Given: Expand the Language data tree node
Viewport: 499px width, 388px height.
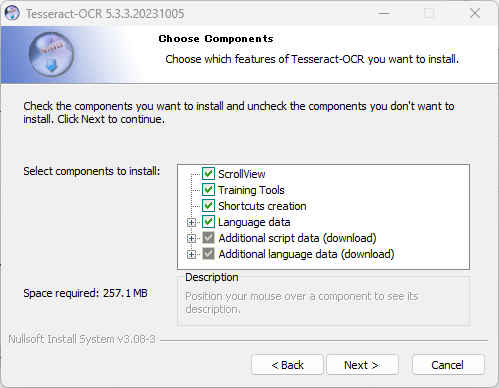Looking at the screenshot, I should [191, 222].
